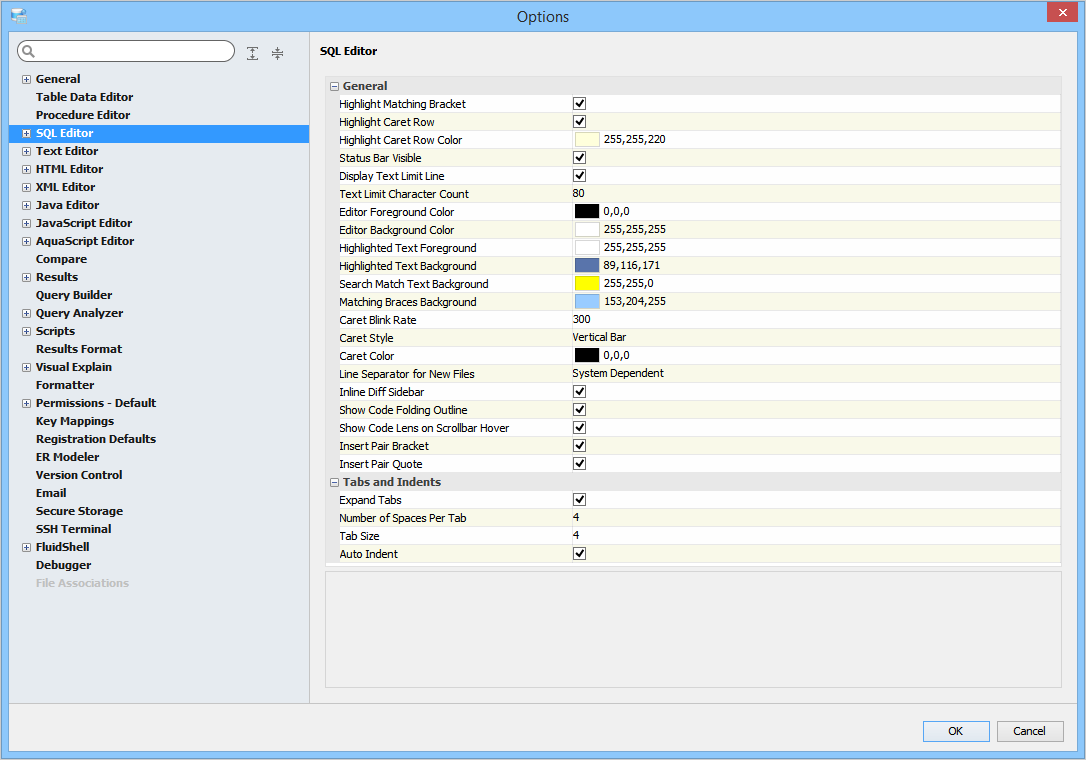Uncheck Status Bar Visible option
Viewport: 1086px width, 760px height.
pos(579,158)
